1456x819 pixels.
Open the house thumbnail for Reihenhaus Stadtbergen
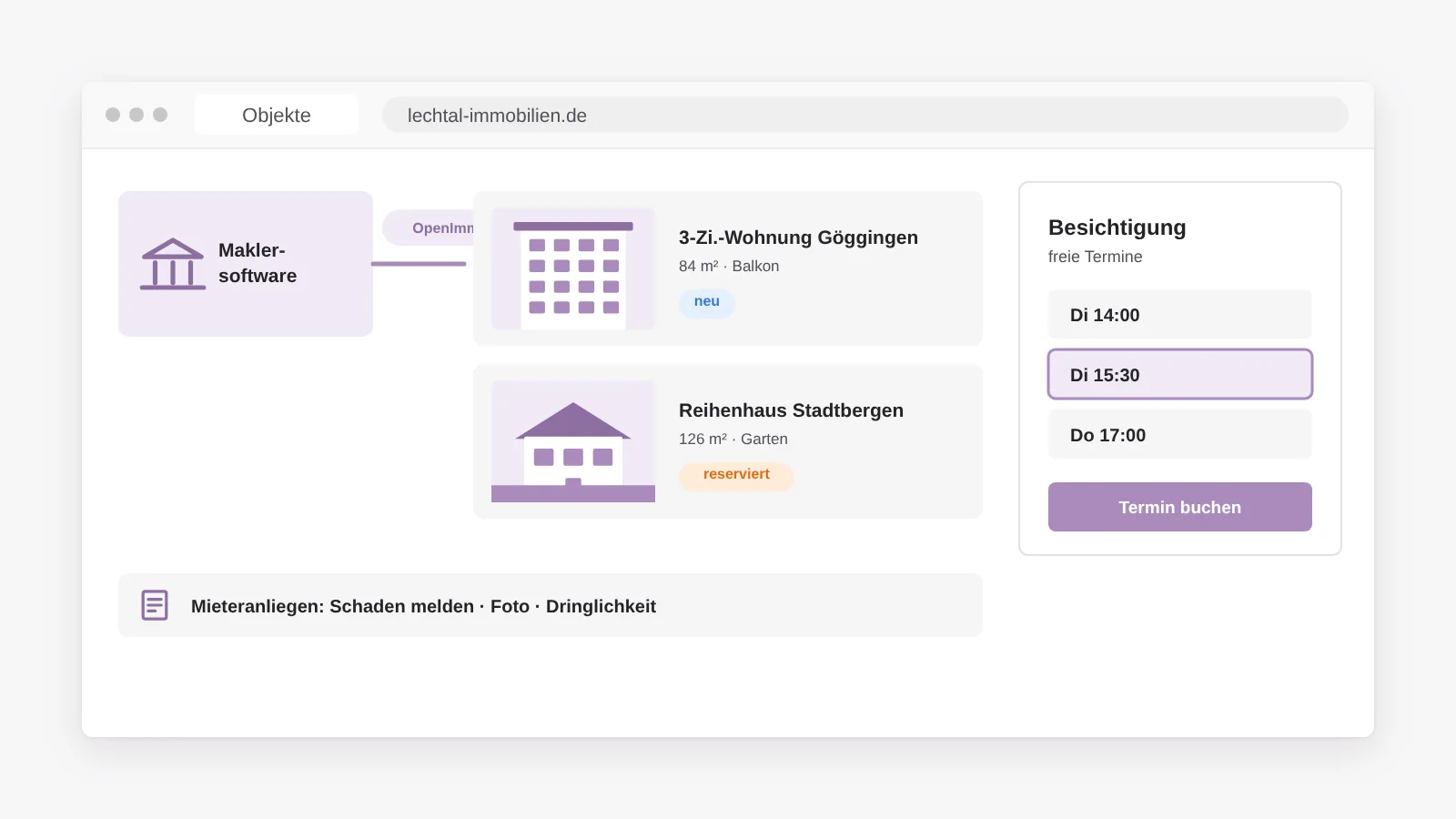573,441
